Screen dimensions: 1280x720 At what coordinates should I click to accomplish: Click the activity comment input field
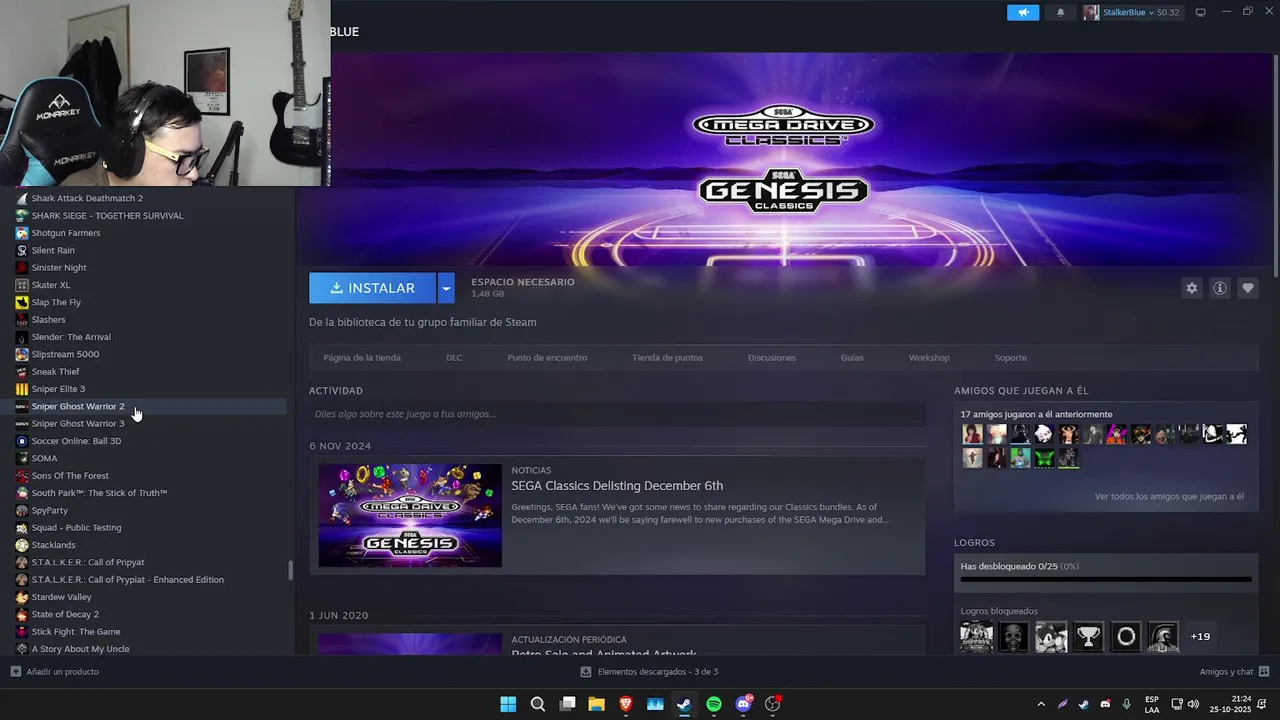(x=617, y=414)
